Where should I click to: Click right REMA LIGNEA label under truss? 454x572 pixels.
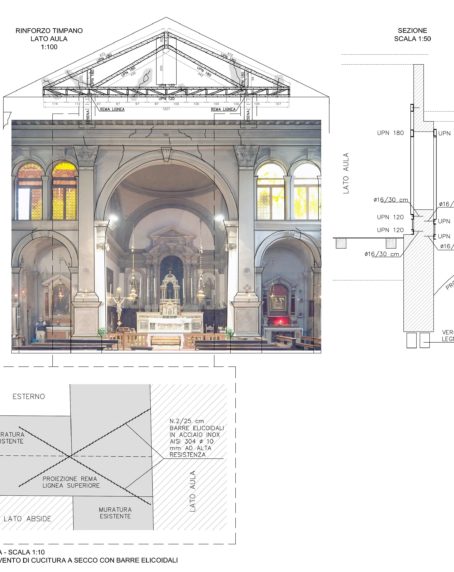223,109
